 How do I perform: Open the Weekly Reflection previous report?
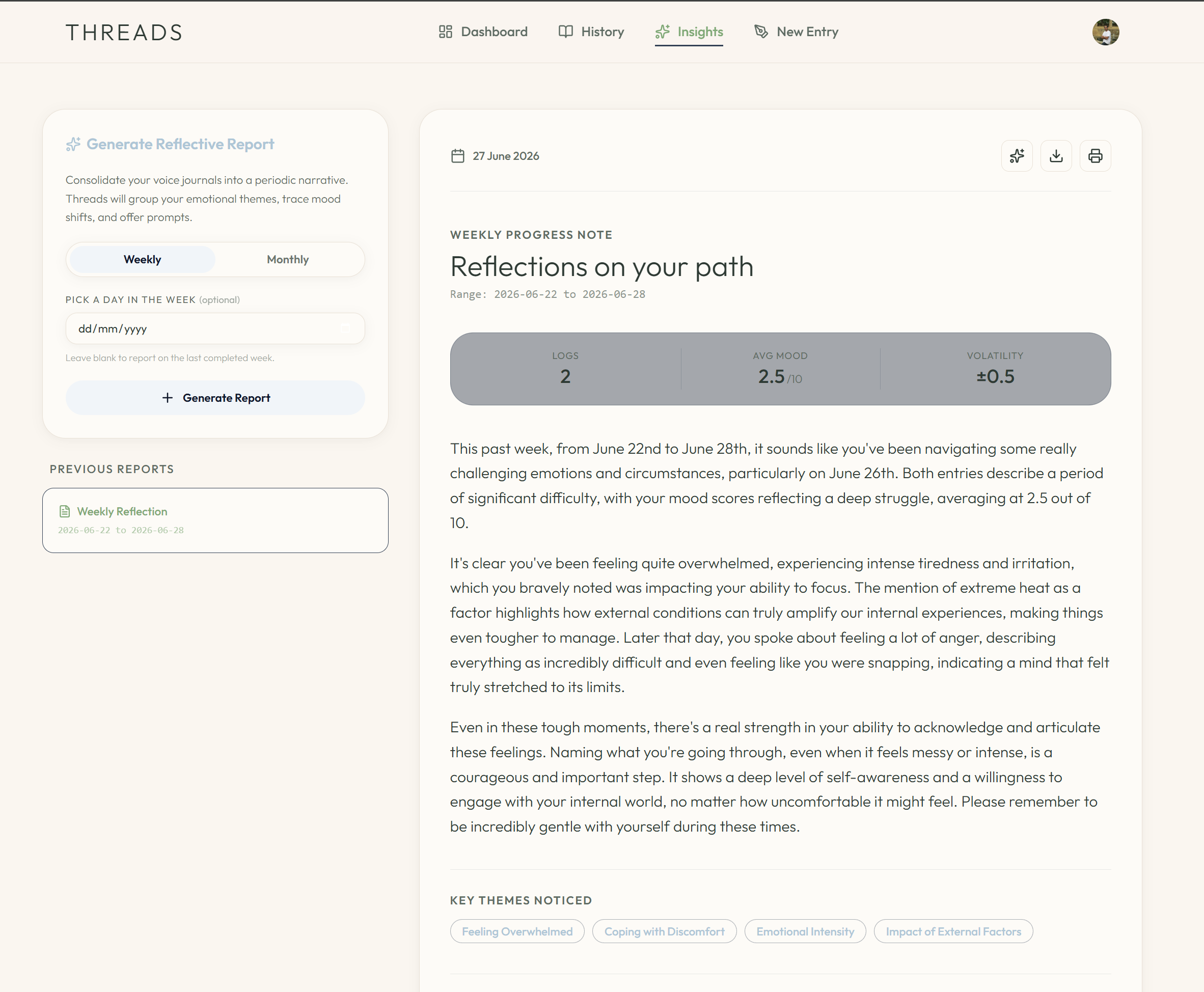[215, 520]
